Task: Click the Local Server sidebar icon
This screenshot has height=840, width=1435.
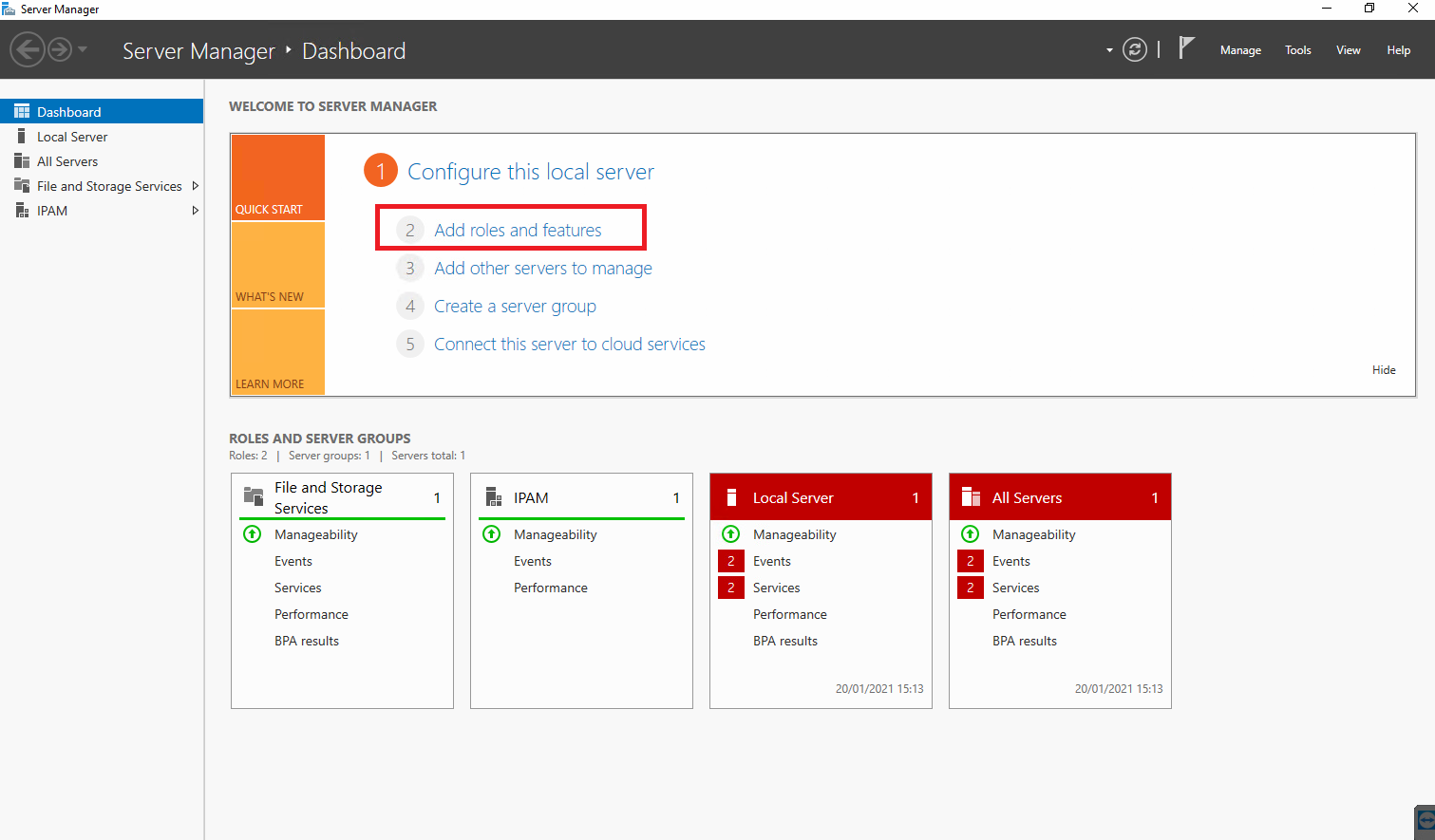Action: click(x=21, y=136)
